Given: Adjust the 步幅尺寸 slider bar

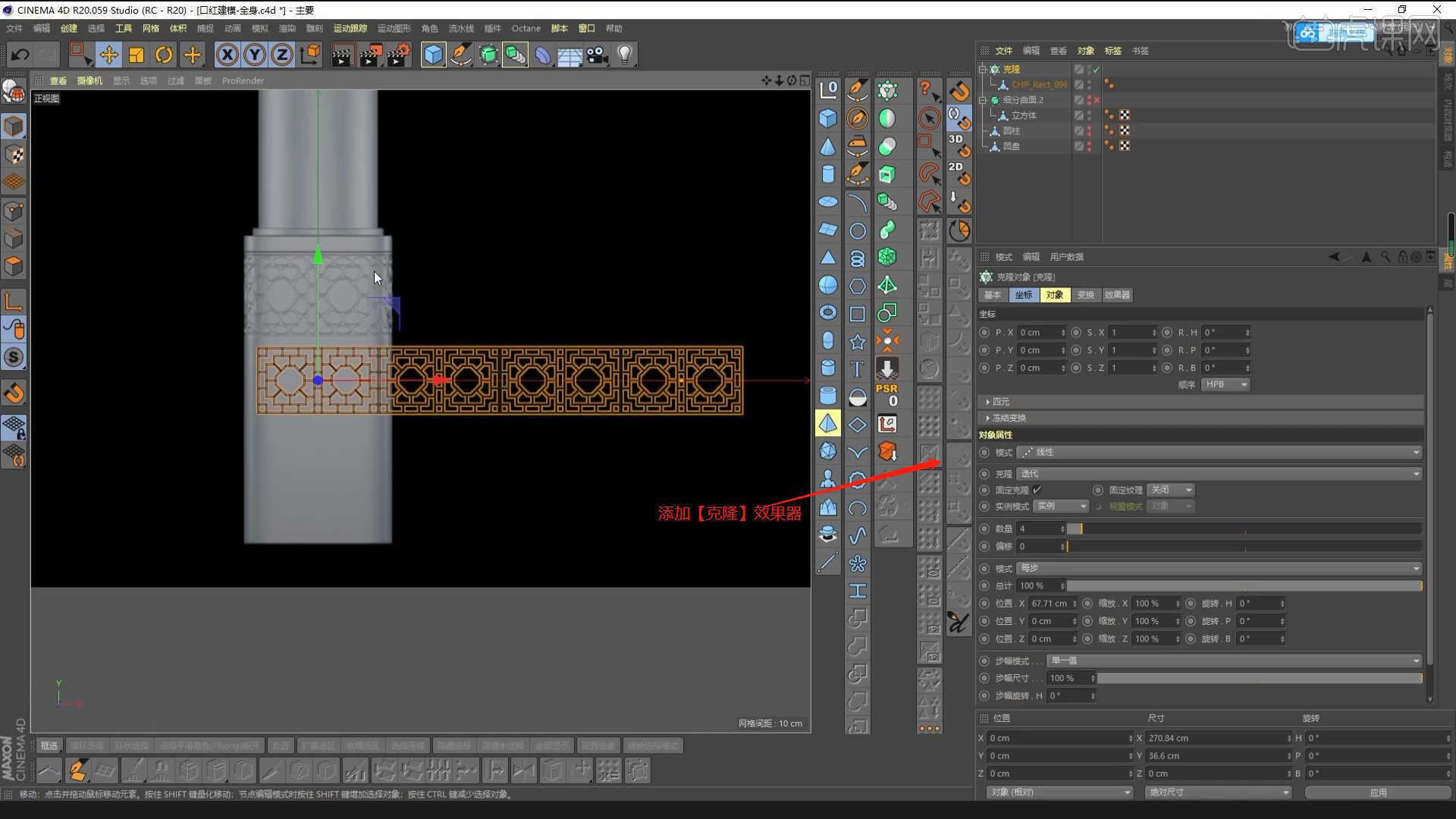Looking at the screenshot, I should 1260,679.
